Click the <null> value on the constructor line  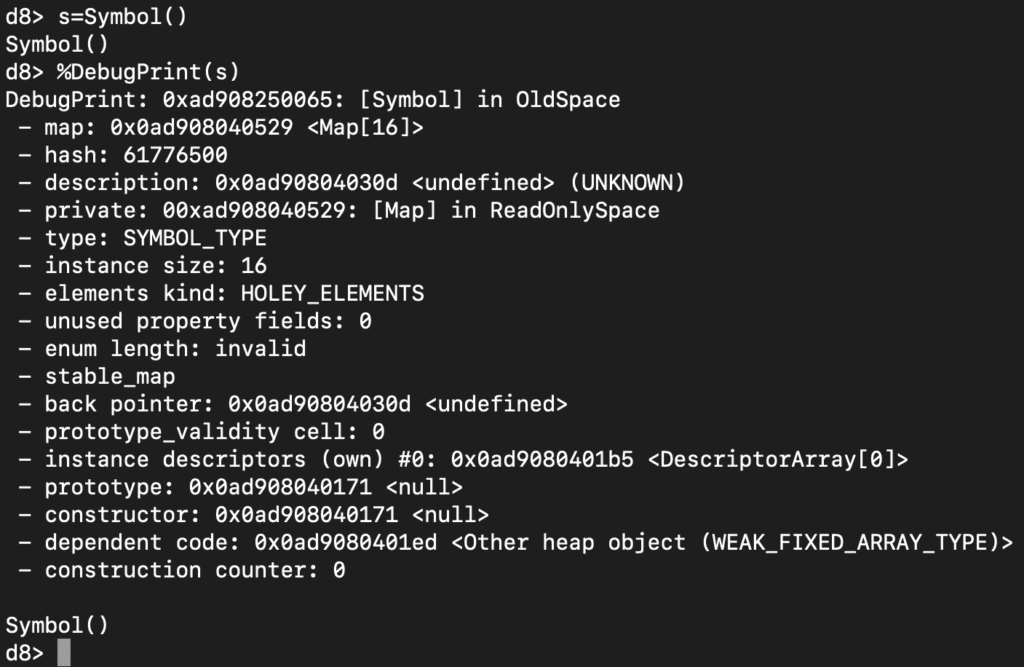pyautogui.click(x=450, y=515)
